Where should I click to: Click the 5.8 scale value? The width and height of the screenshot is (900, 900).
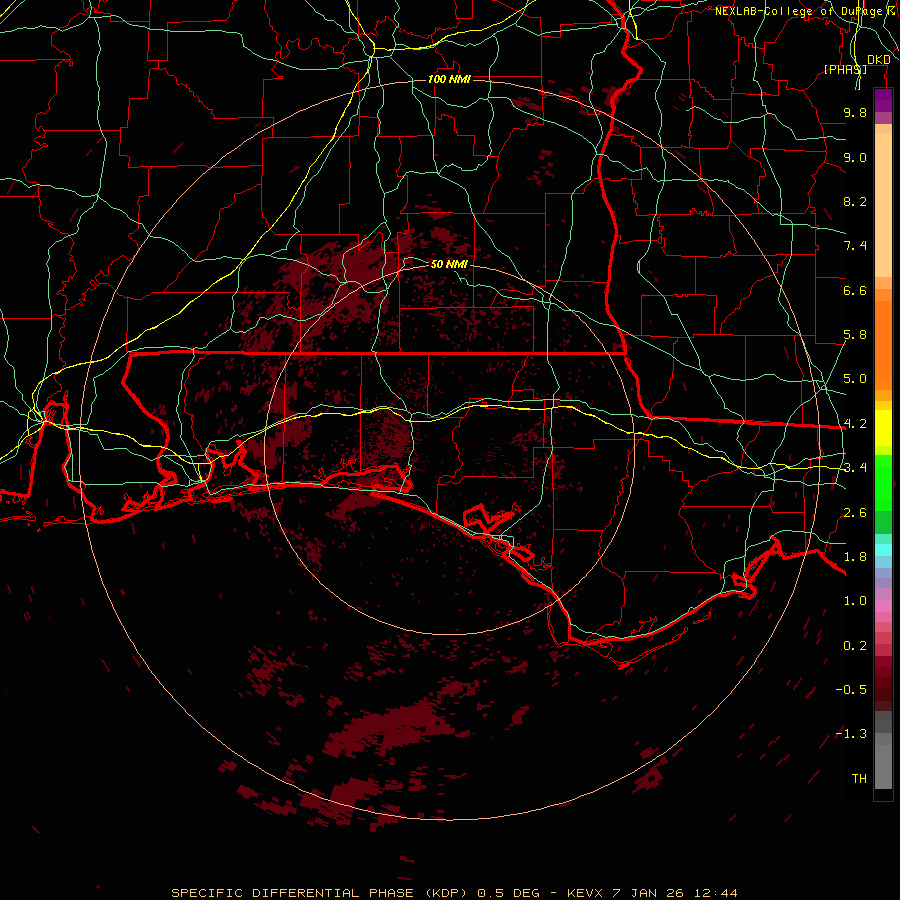(855, 335)
